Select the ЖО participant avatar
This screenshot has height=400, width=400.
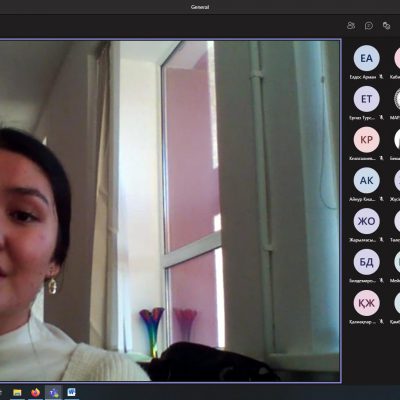[x=366, y=221]
